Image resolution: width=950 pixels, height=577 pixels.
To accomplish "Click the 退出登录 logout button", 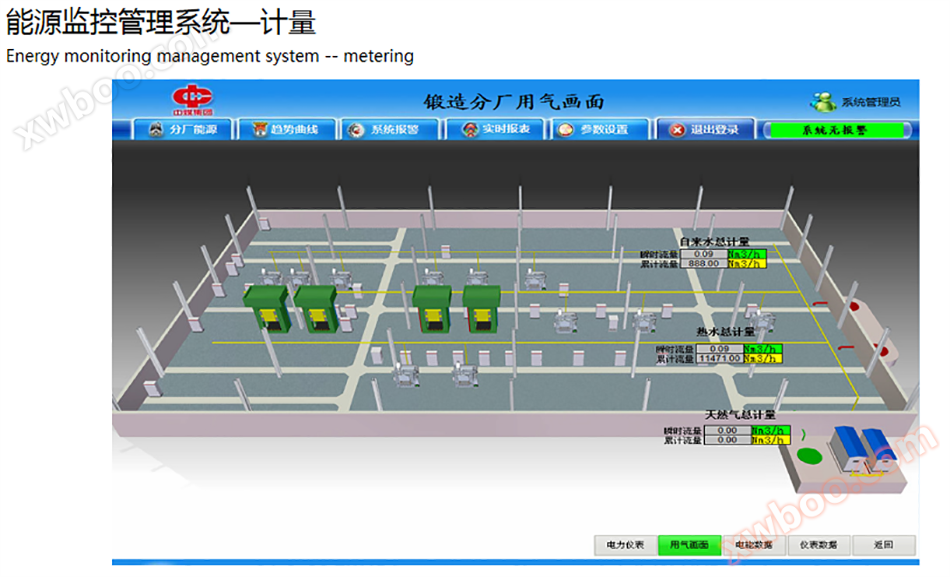I will pyautogui.click(x=705, y=130).
